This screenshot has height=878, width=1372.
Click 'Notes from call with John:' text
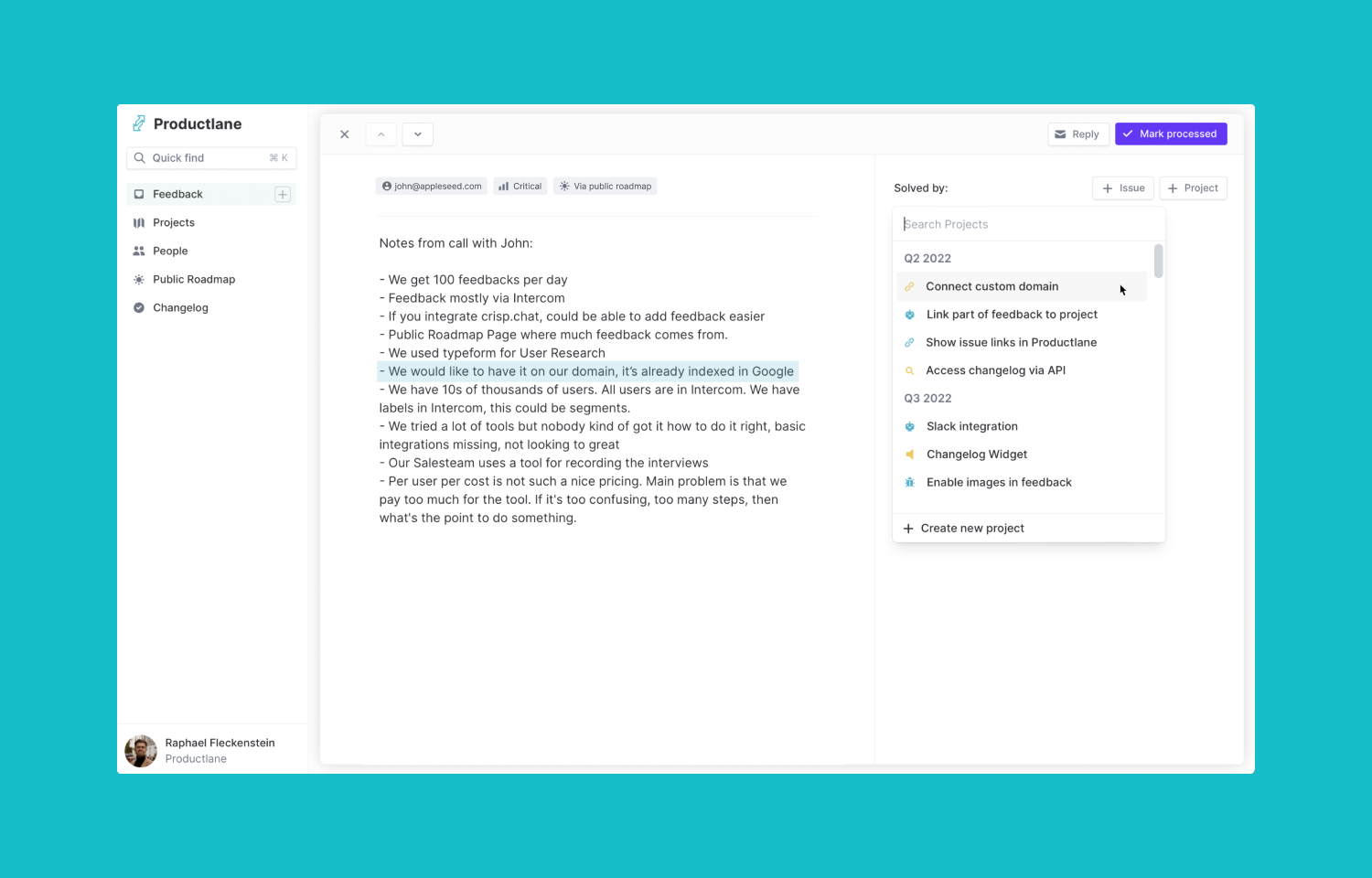[456, 243]
